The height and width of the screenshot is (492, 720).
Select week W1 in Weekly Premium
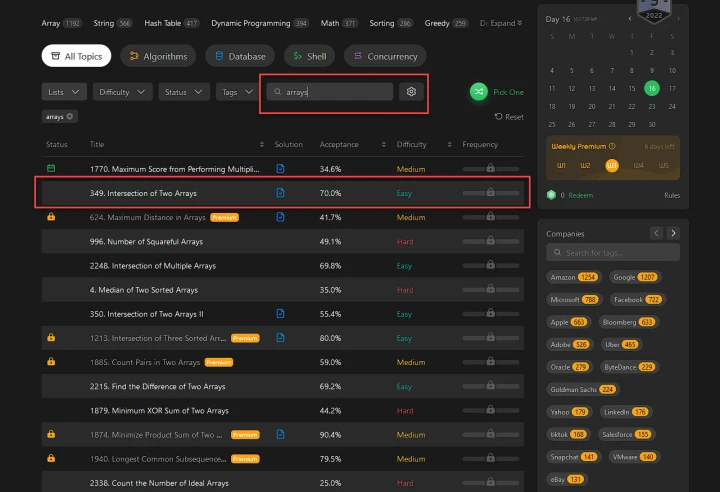561,165
